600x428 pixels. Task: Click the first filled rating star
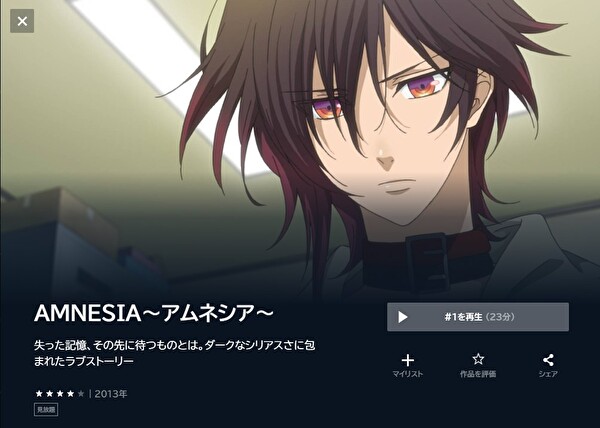[39, 393]
